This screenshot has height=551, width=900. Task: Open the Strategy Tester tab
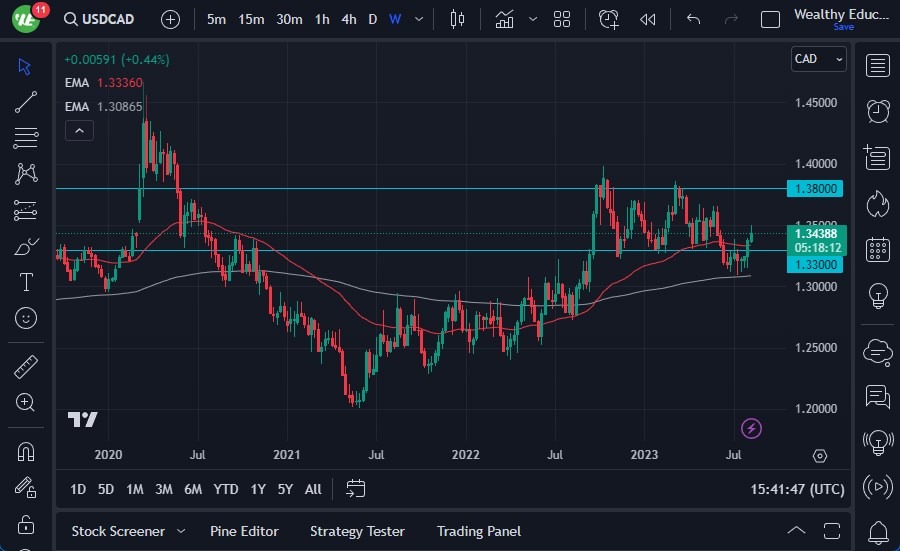pyautogui.click(x=357, y=531)
